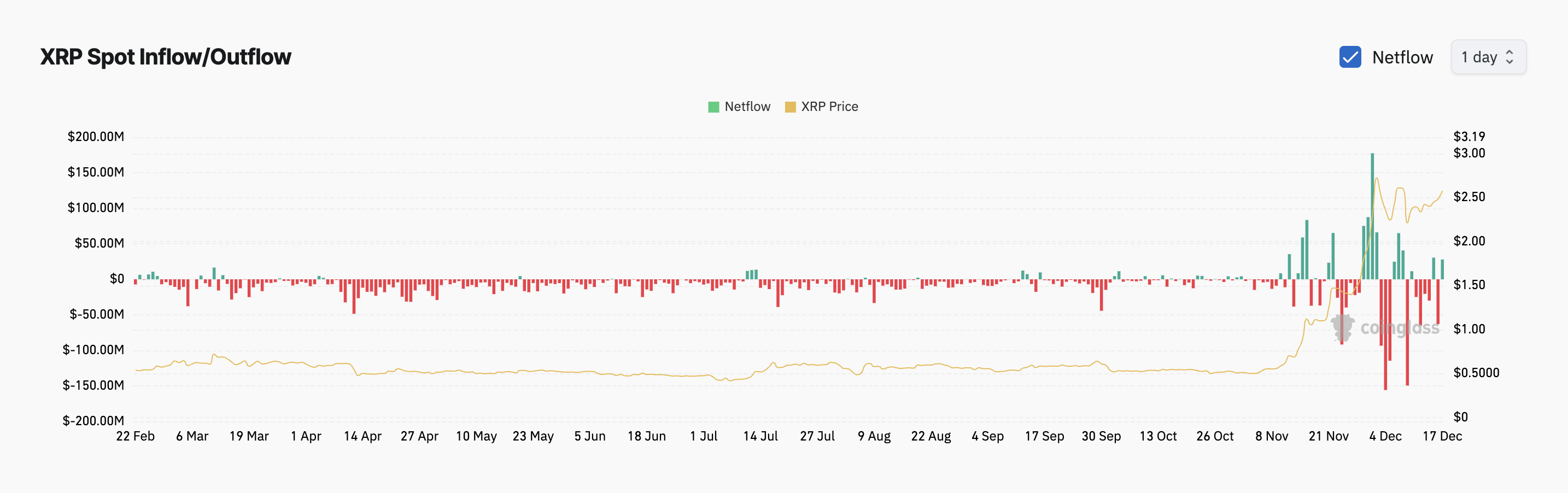Screen dimensions: 1568x493
Task: Click the $0.5000 price axis label
Action: [1476, 373]
